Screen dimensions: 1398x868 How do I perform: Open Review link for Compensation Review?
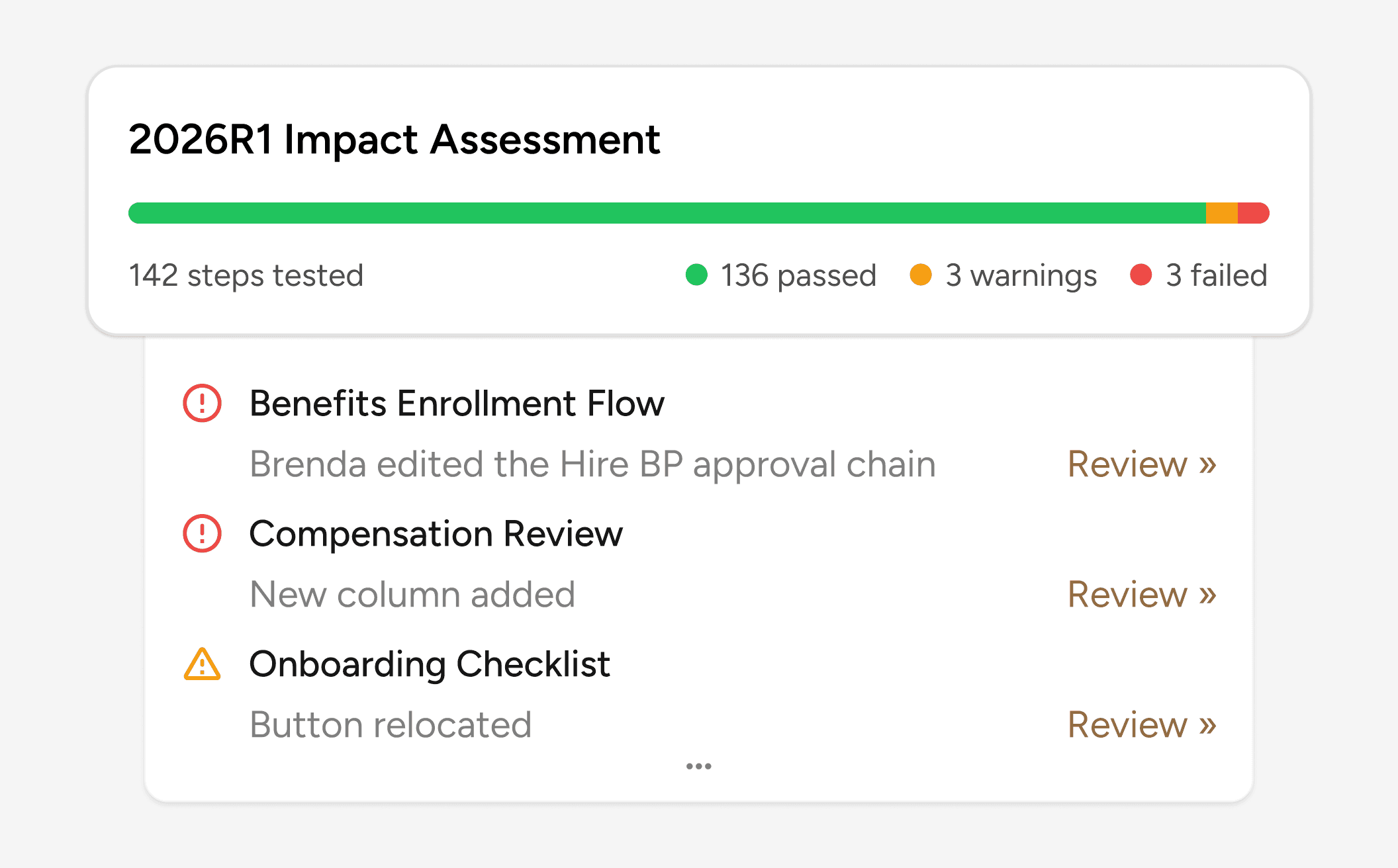[1142, 594]
